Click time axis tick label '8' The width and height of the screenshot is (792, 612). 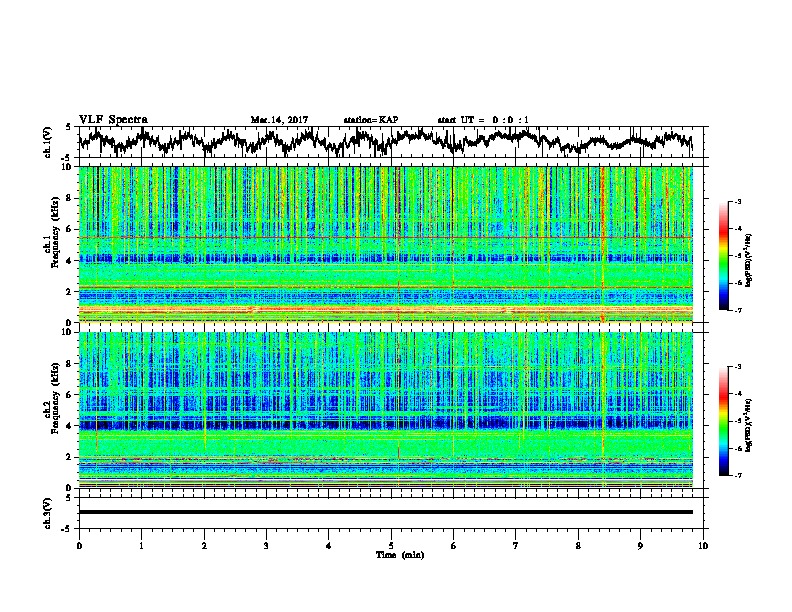(x=578, y=546)
